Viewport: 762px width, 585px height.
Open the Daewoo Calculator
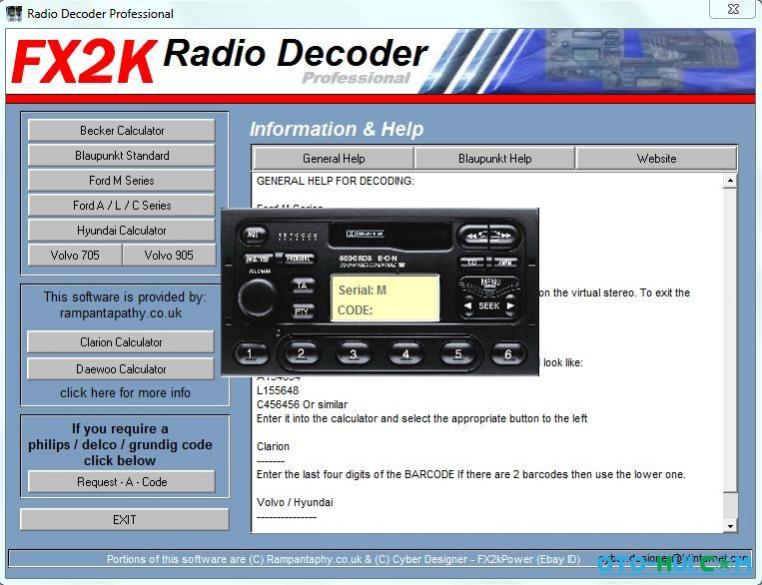121,369
